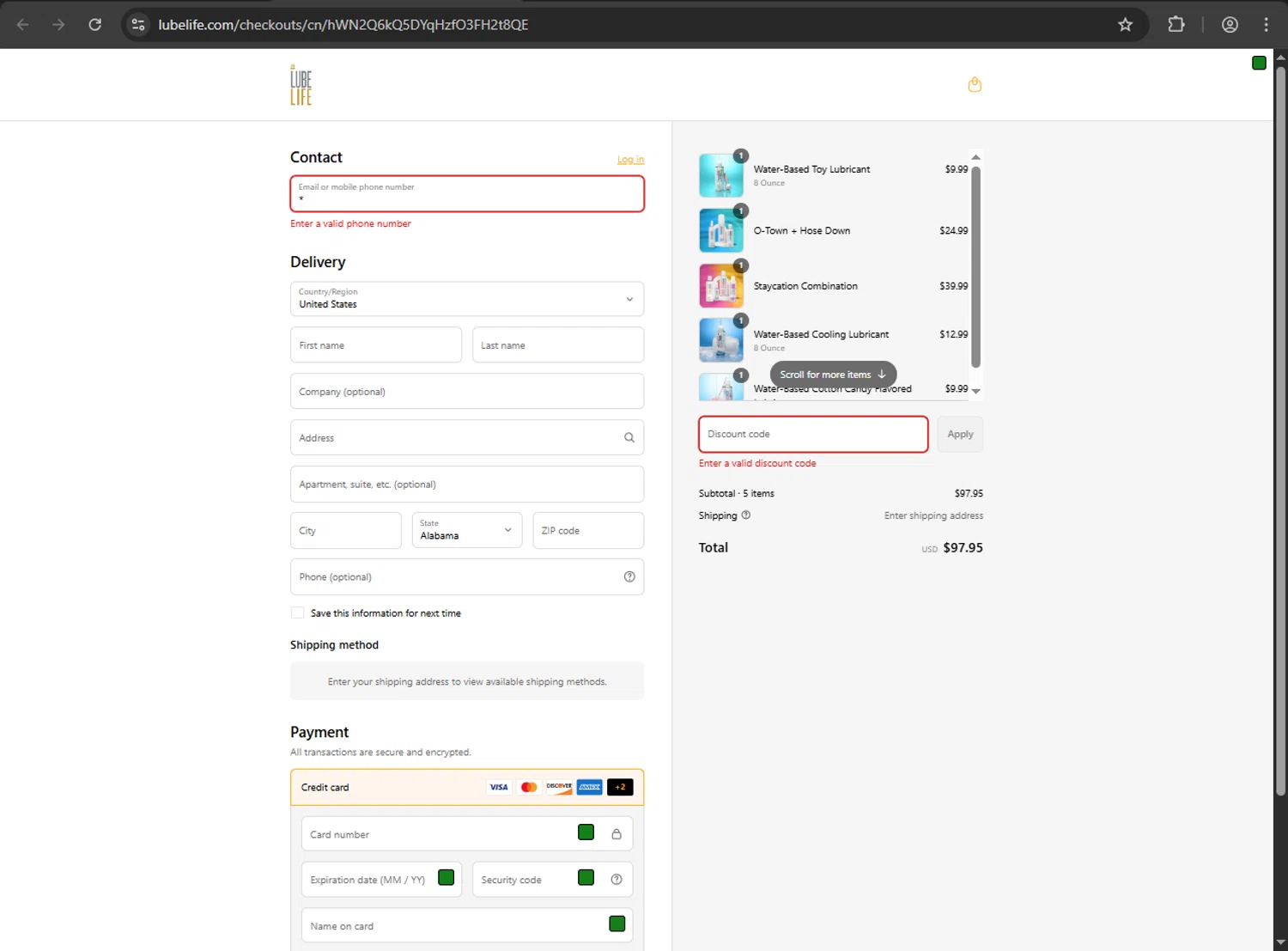Click the order list scroll up arrow

pyautogui.click(x=975, y=157)
